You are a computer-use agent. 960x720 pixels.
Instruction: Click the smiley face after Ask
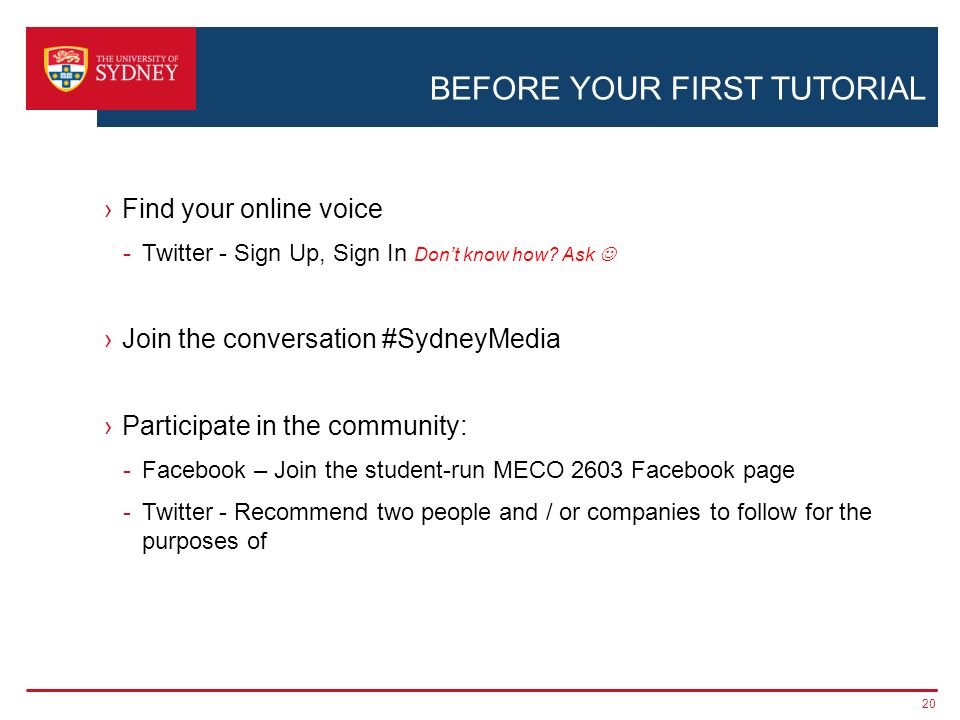[609, 253]
